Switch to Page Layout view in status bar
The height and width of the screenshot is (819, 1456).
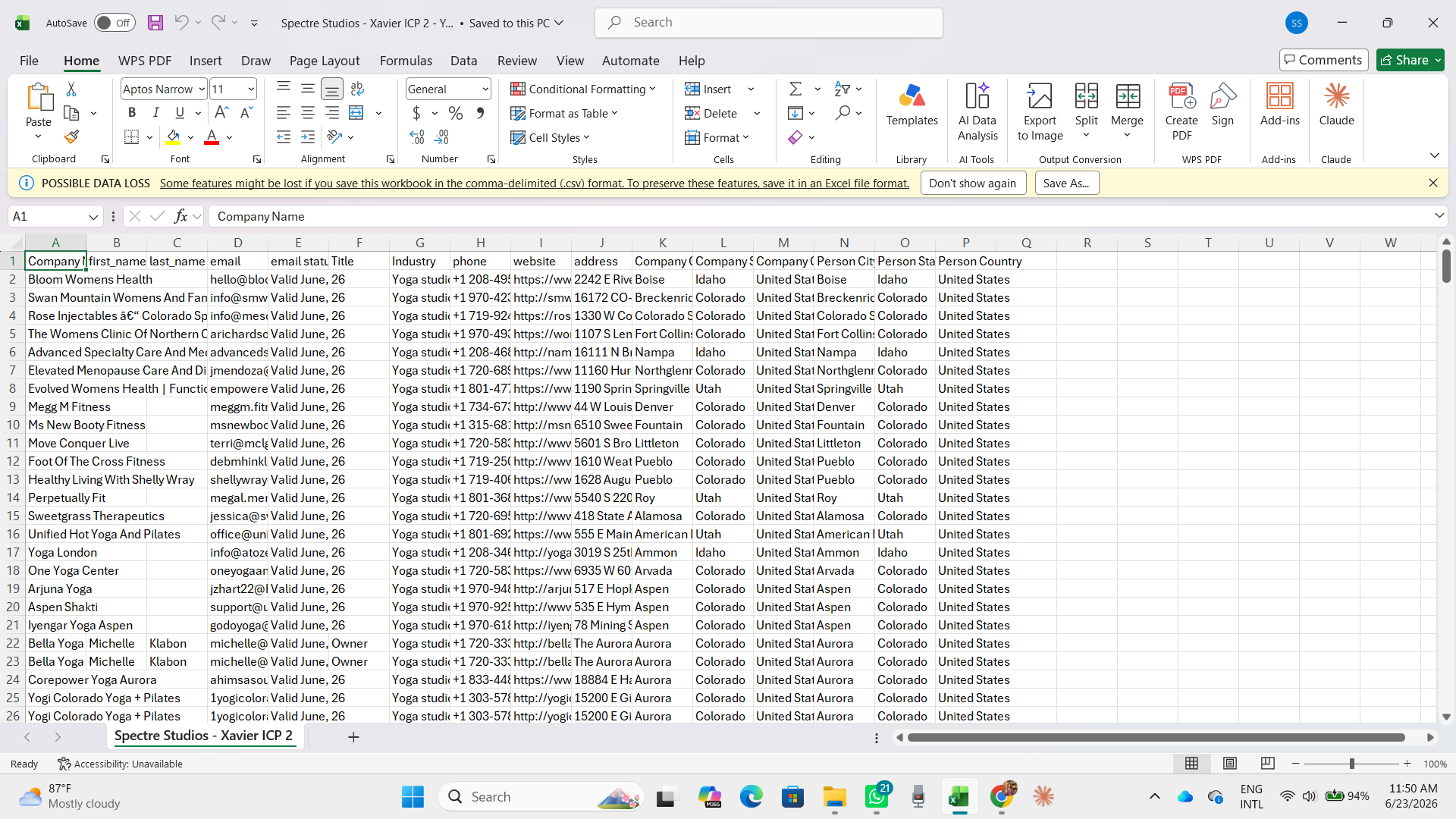click(x=1230, y=764)
